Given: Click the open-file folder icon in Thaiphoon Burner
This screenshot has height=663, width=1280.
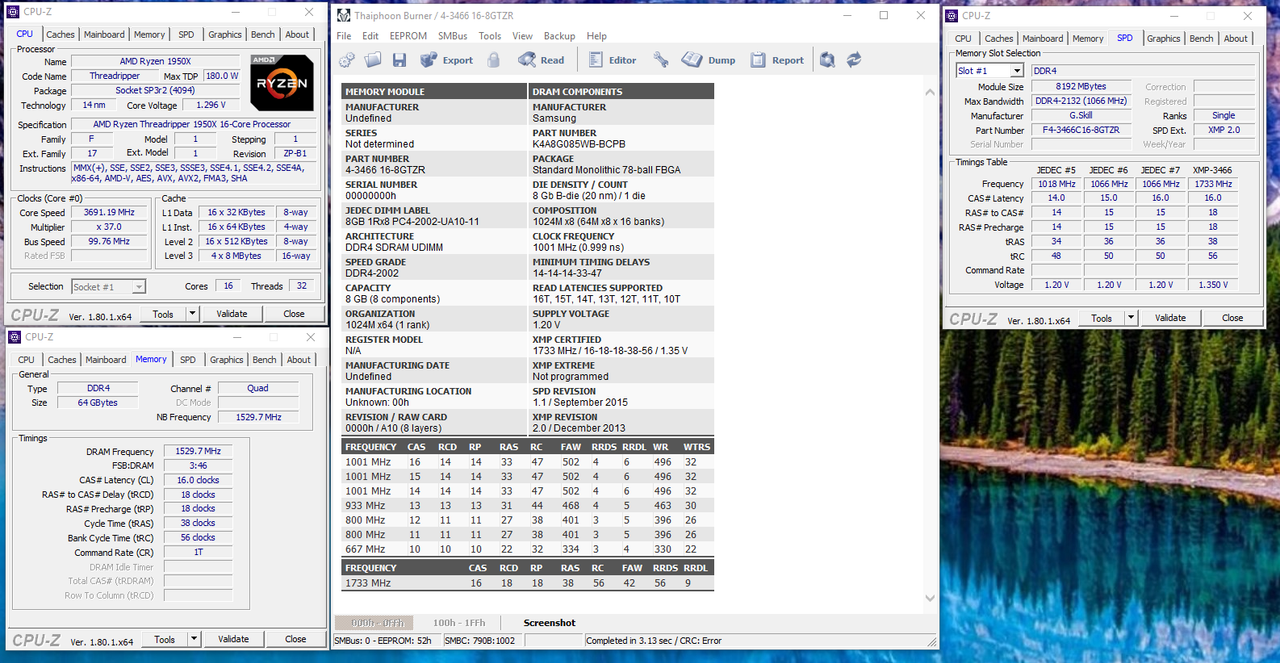Looking at the screenshot, I should [373, 60].
